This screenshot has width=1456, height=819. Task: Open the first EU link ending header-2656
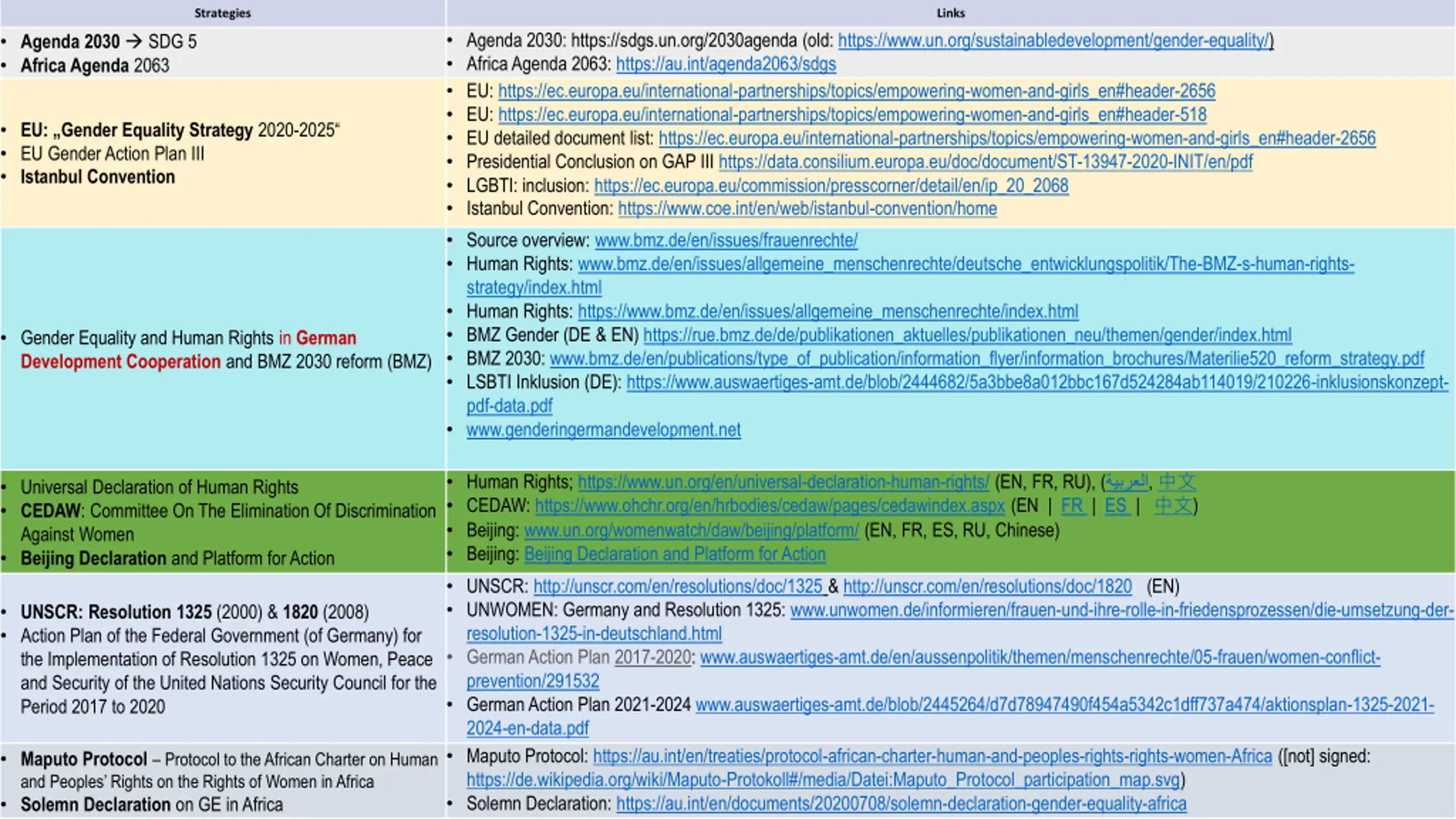tap(857, 91)
